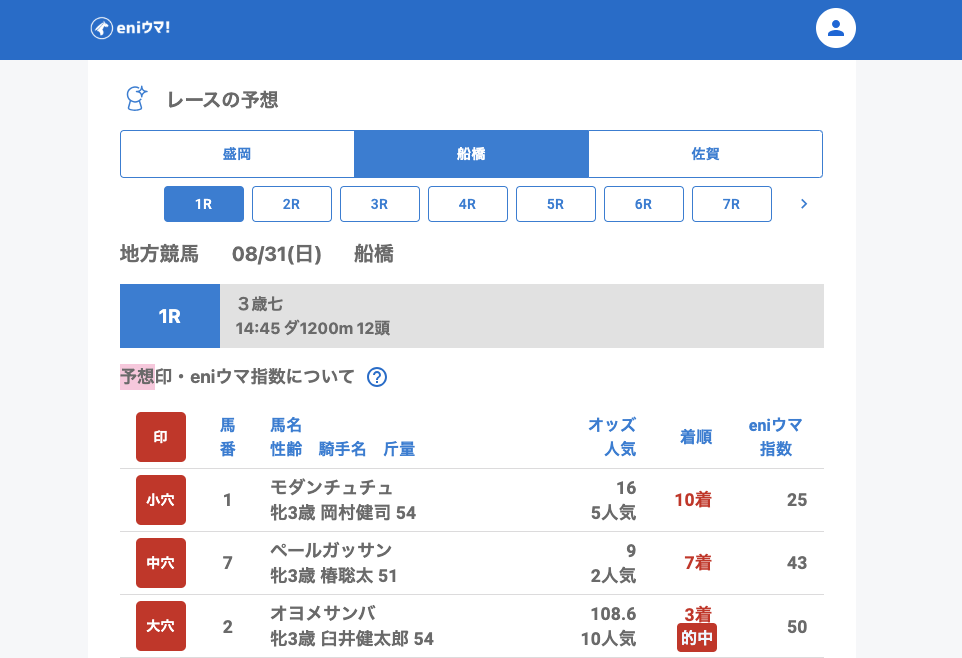Switch to race 7R

(x=732, y=204)
